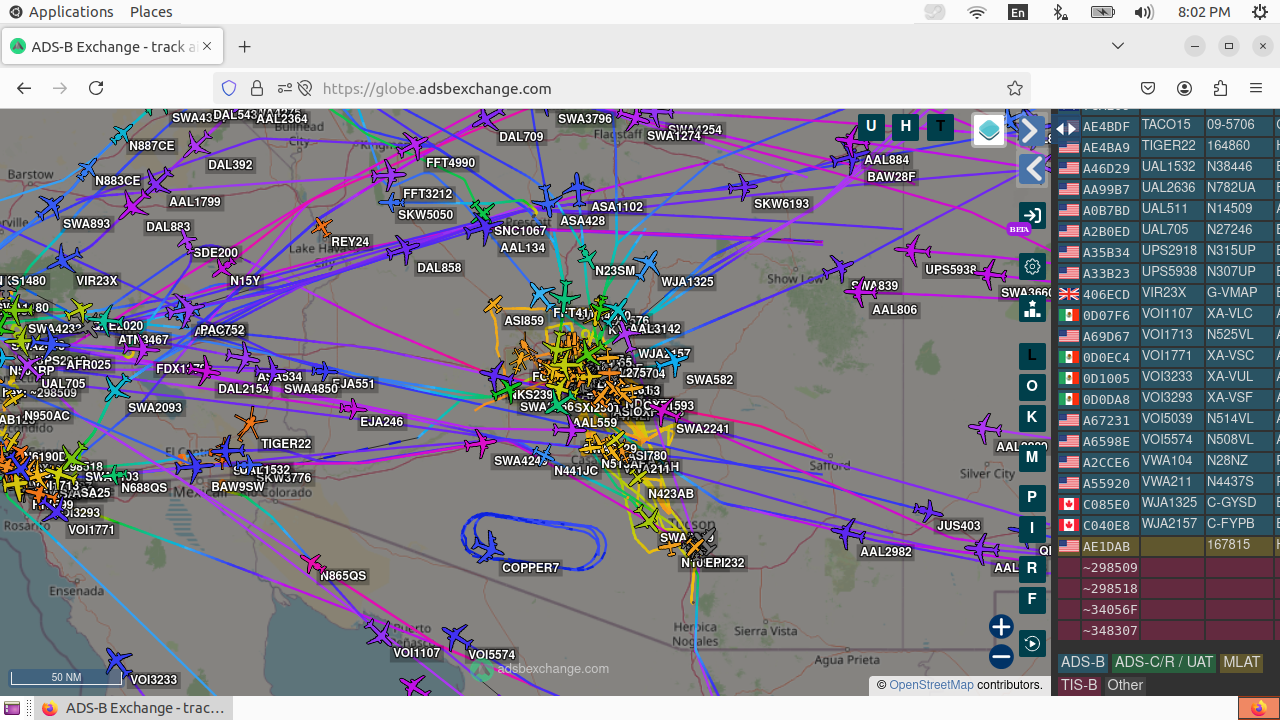Select table cell G-VMAP
Image resolution: width=1280 pixels, height=720 pixels.
coord(1238,294)
